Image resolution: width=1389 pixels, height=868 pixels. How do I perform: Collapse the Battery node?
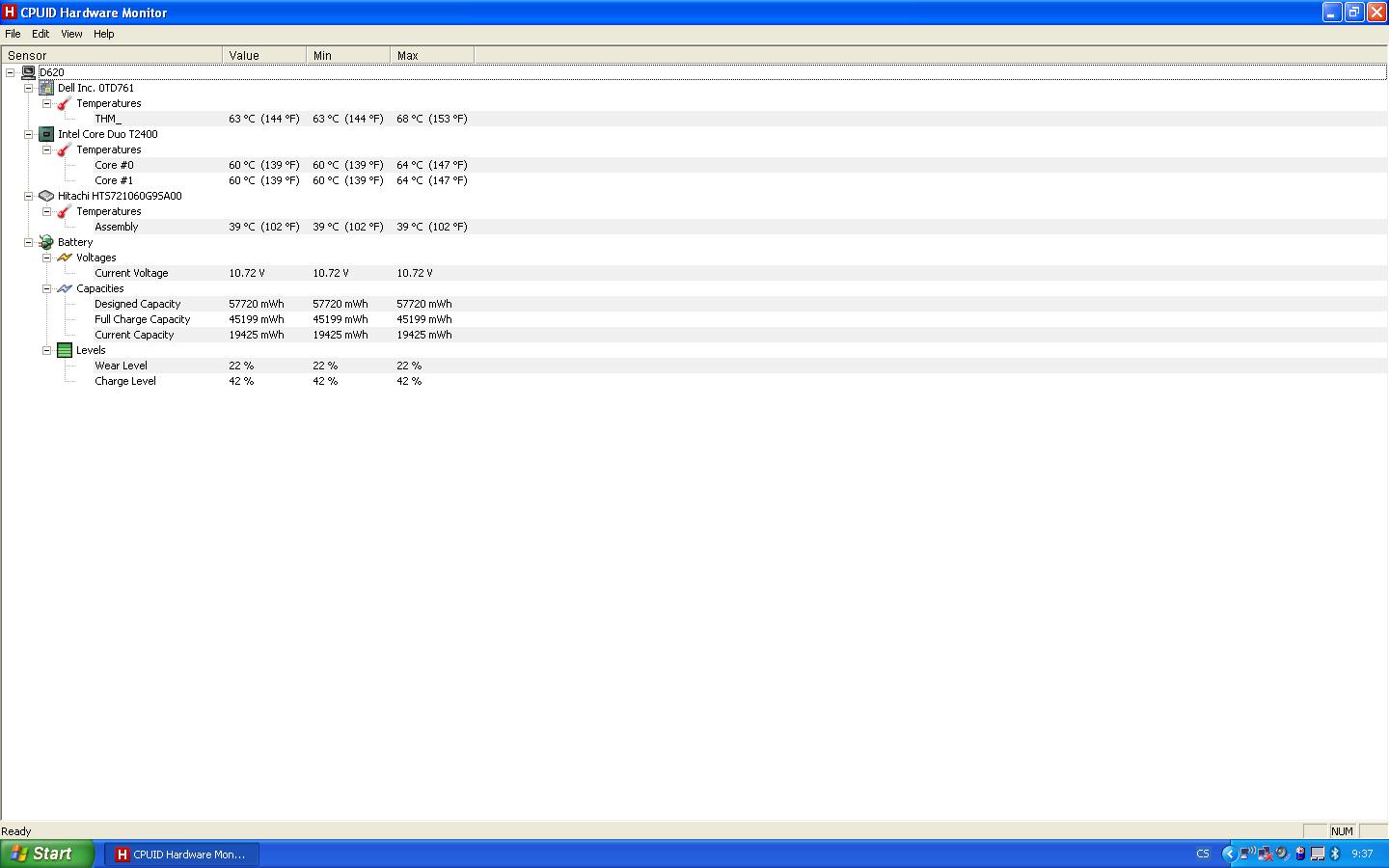[x=28, y=242]
